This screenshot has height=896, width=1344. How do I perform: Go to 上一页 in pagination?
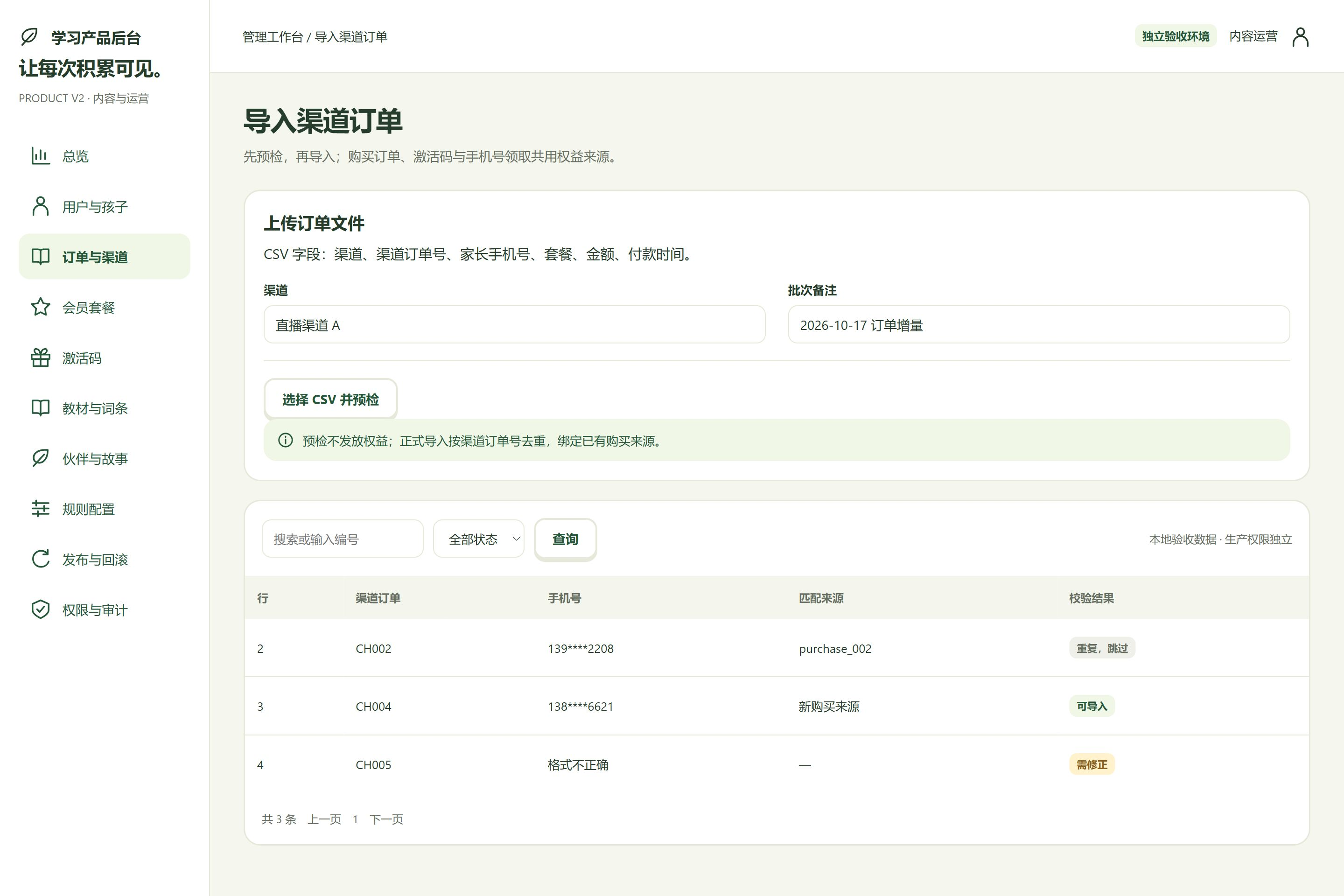(324, 819)
